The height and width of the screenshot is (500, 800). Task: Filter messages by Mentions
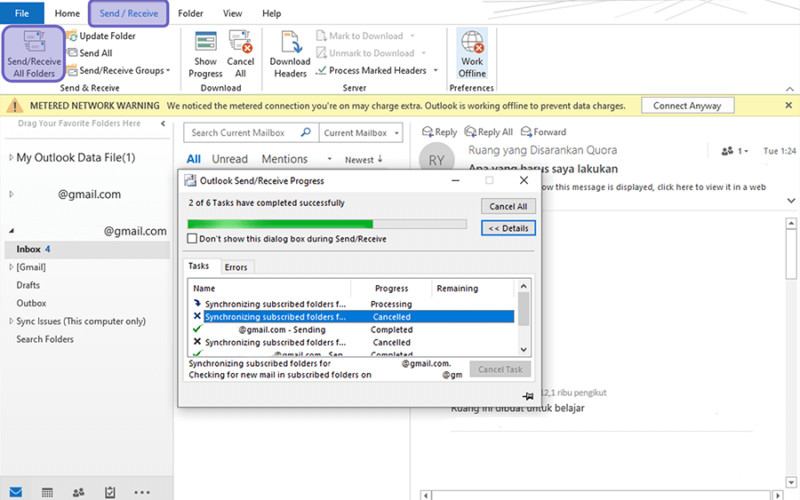(x=284, y=159)
